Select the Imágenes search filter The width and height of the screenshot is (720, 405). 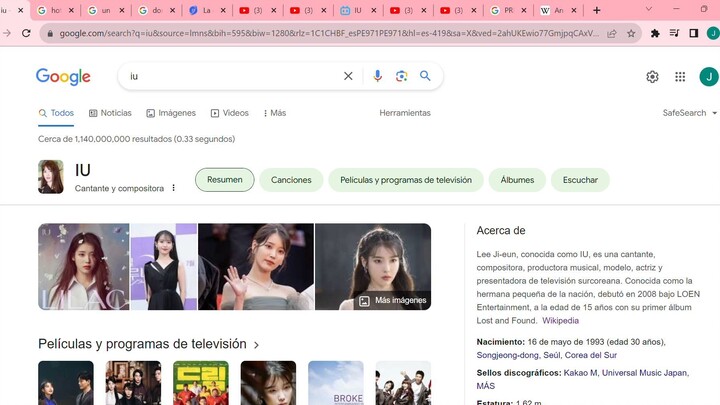click(x=171, y=113)
